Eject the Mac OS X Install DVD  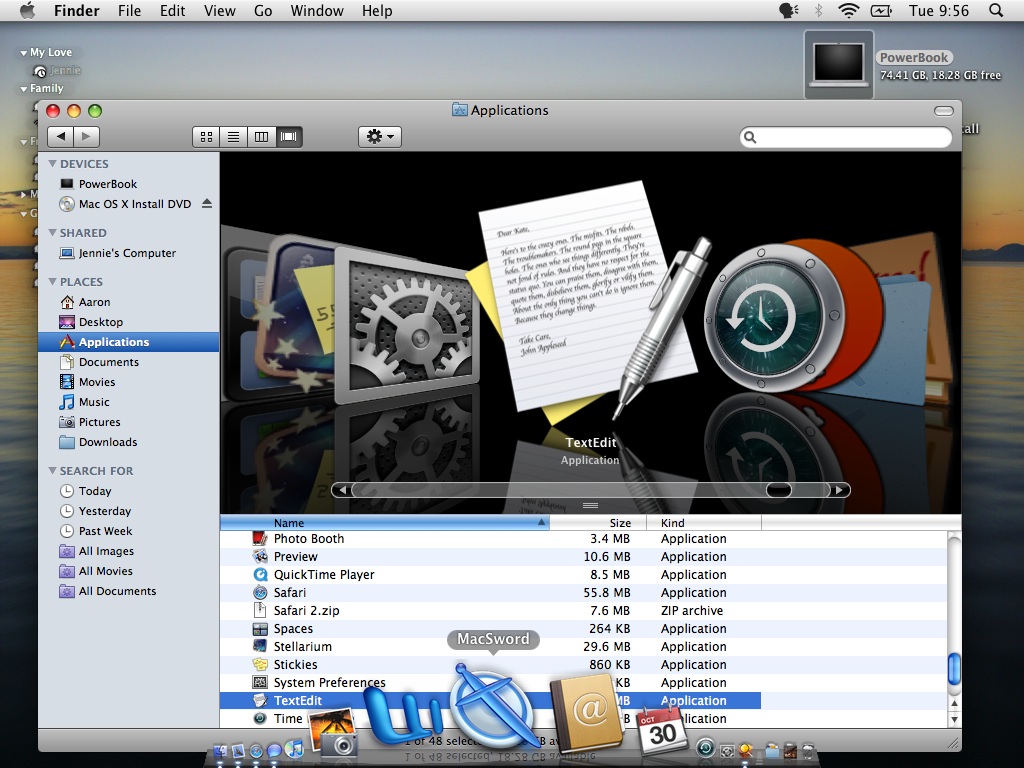207,204
